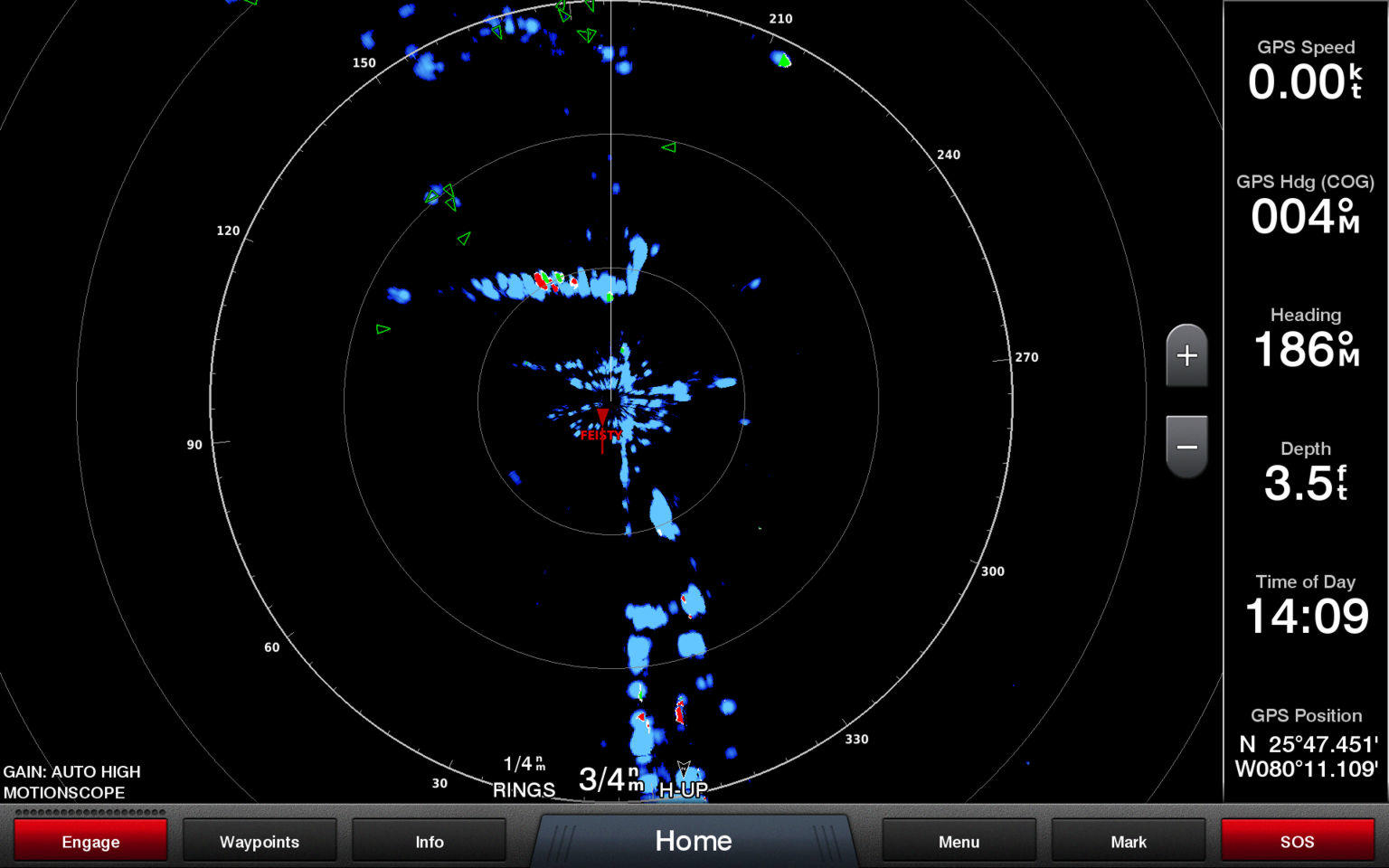Tap the 90 bearing label on the ring
1389x868 pixels.
point(194,445)
